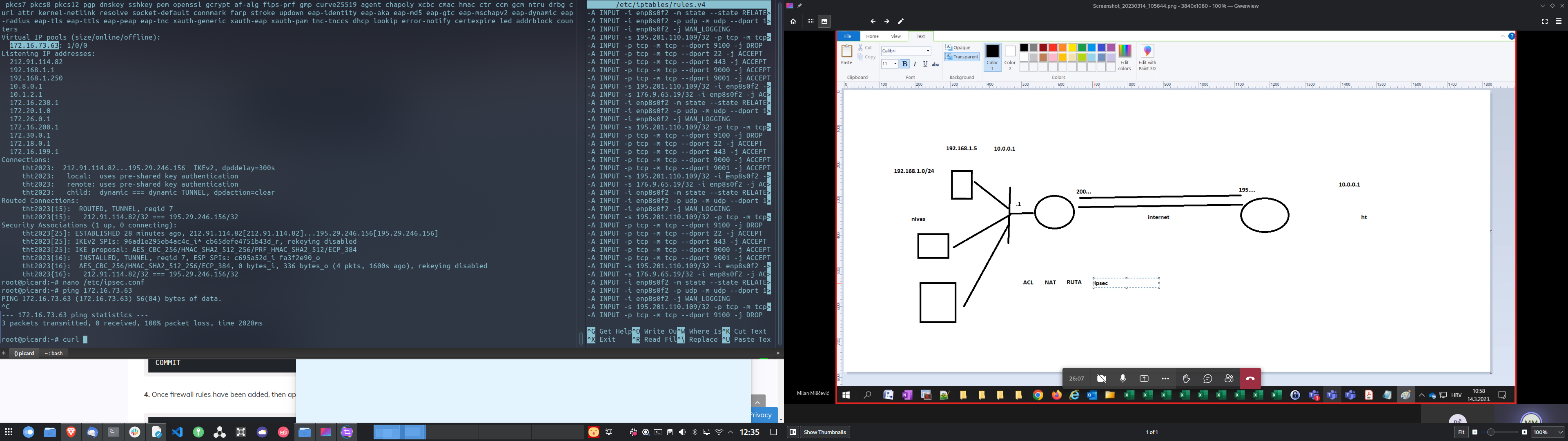Viewport: 1568px width, 441px height.
Task: Open the 100% zoom dropdown
Action: coord(1548,432)
